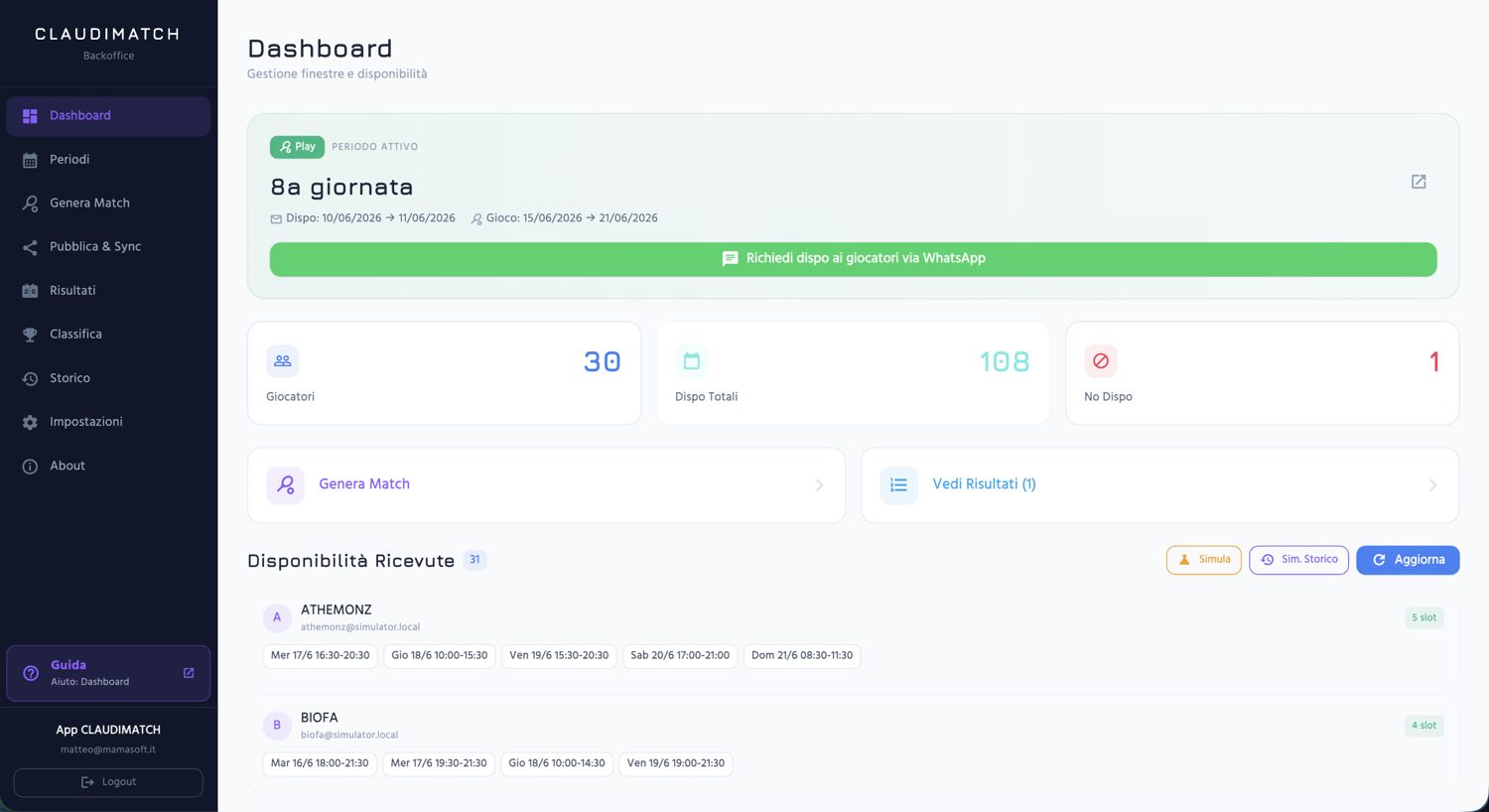Go to Classifica page
Viewport: 1489px width, 812px height.
pyautogui.click(x=108, y=335)
